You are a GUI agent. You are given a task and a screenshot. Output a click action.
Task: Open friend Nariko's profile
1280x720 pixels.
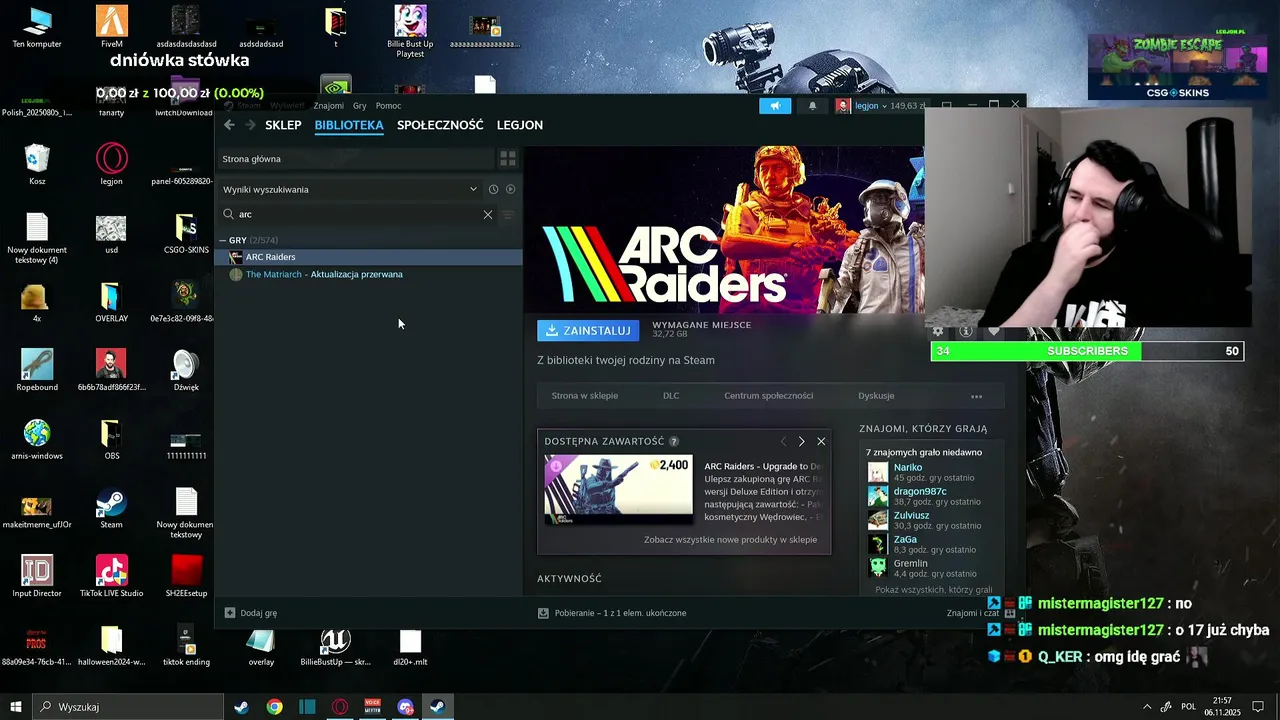coord(908,468)
